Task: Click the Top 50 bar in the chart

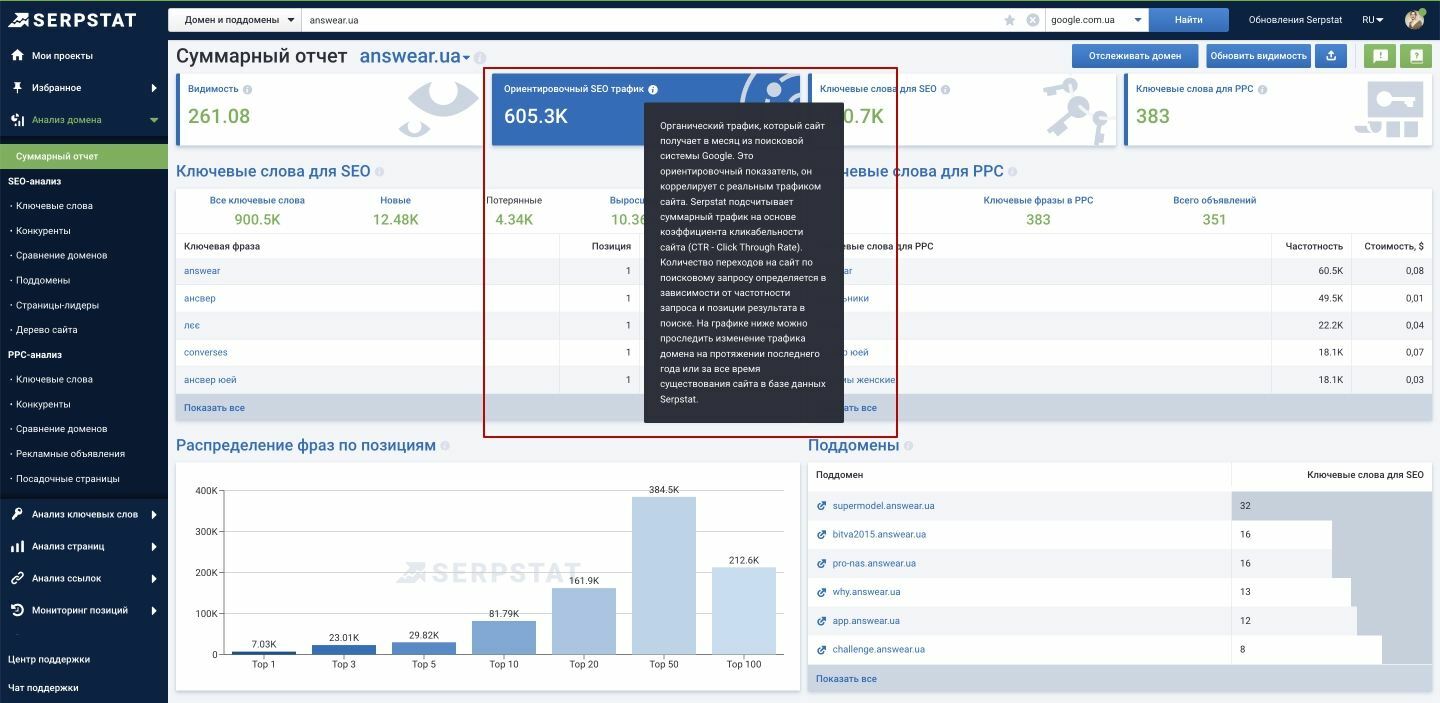Action: pos(664,576)
